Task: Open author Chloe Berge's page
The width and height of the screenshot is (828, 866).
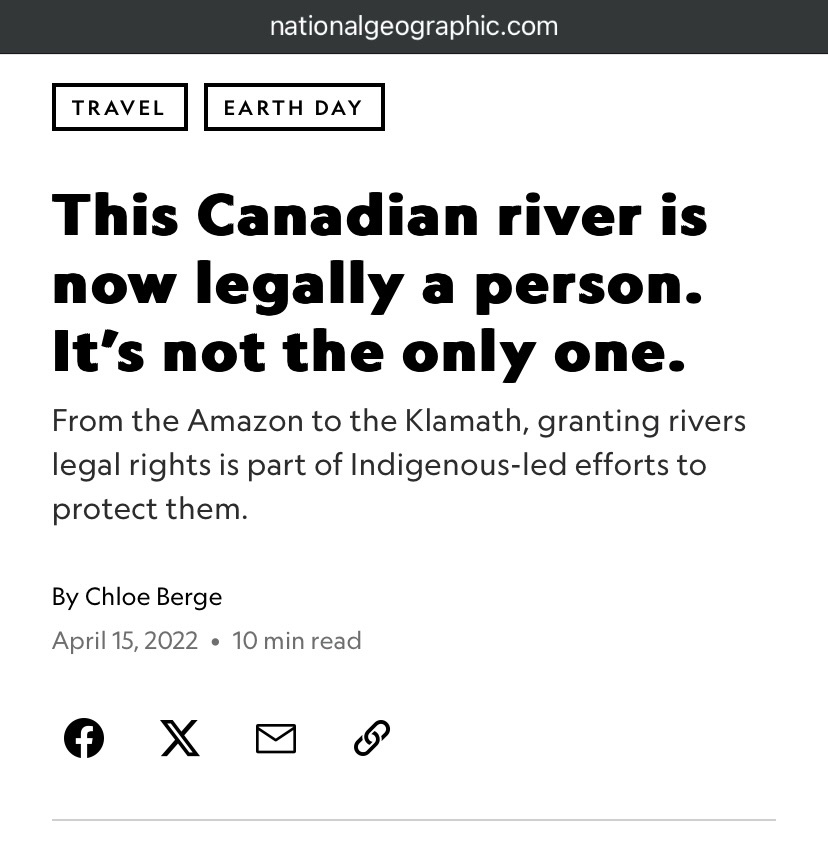Action: coord(153,597)
